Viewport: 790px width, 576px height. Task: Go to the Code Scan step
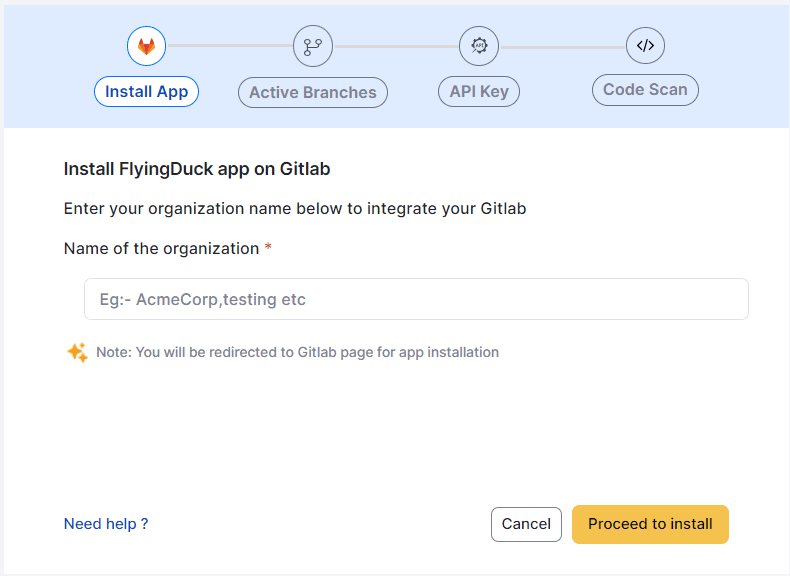645,90
